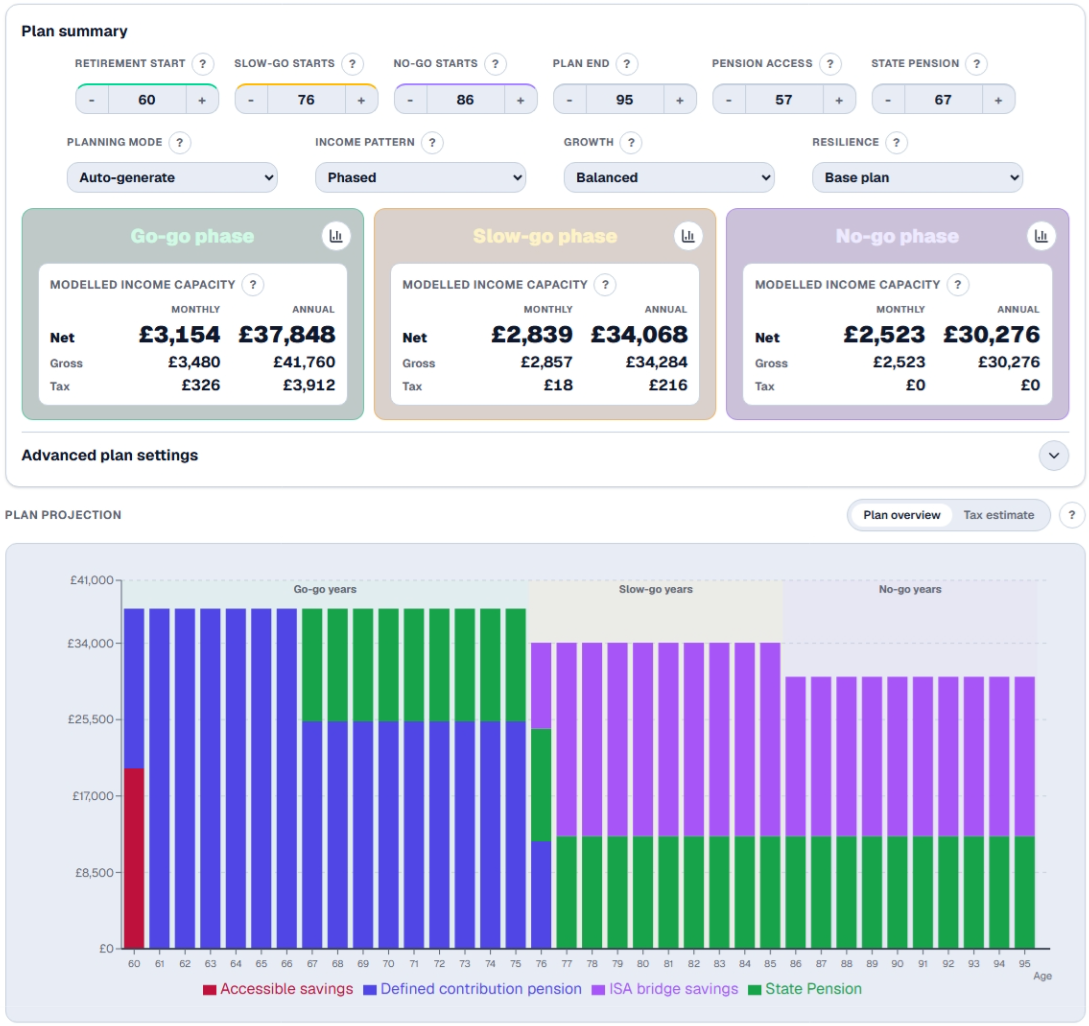Select the Plan overview tab

(901, 515)
